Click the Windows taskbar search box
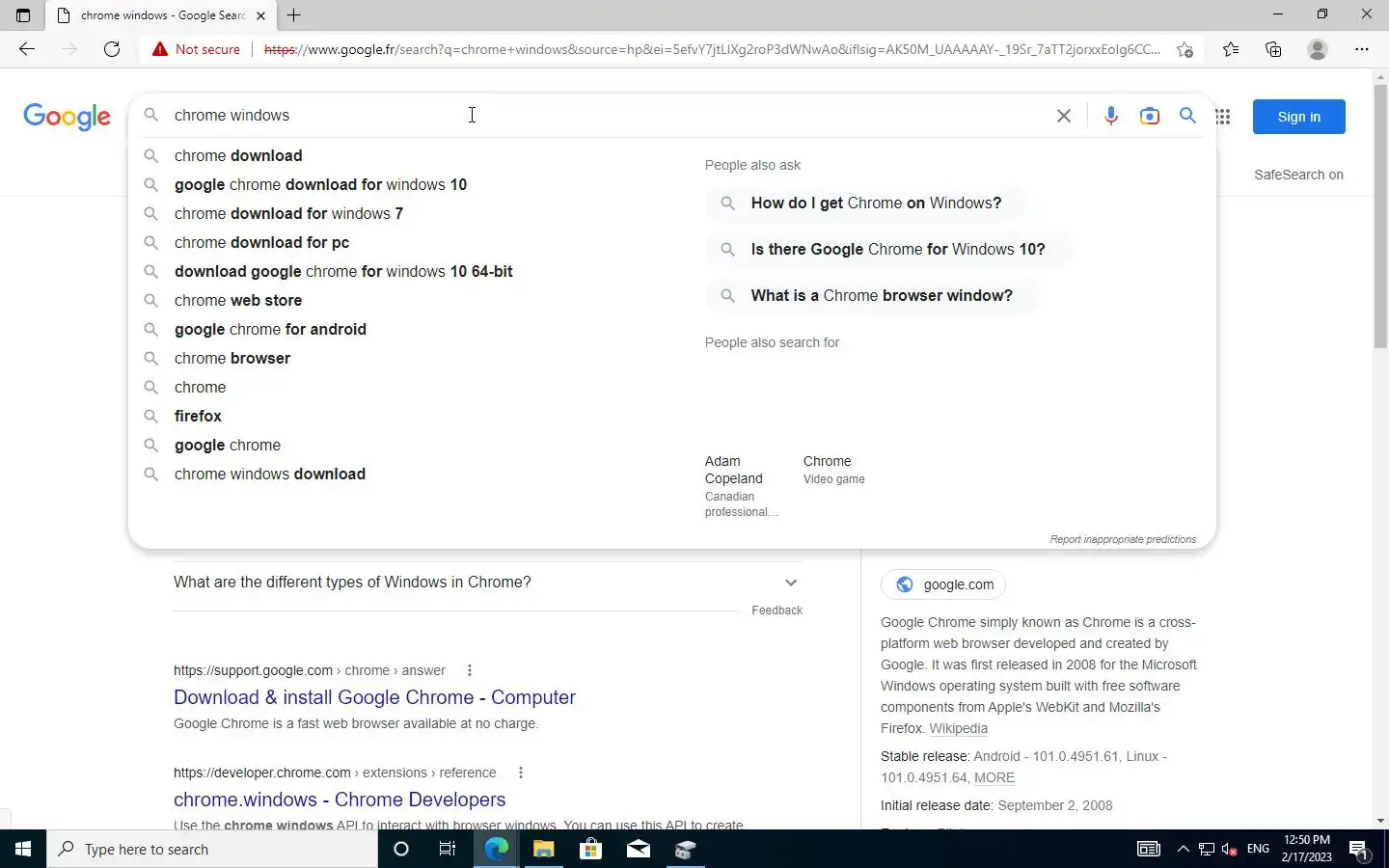 click(x=212, y=849)
